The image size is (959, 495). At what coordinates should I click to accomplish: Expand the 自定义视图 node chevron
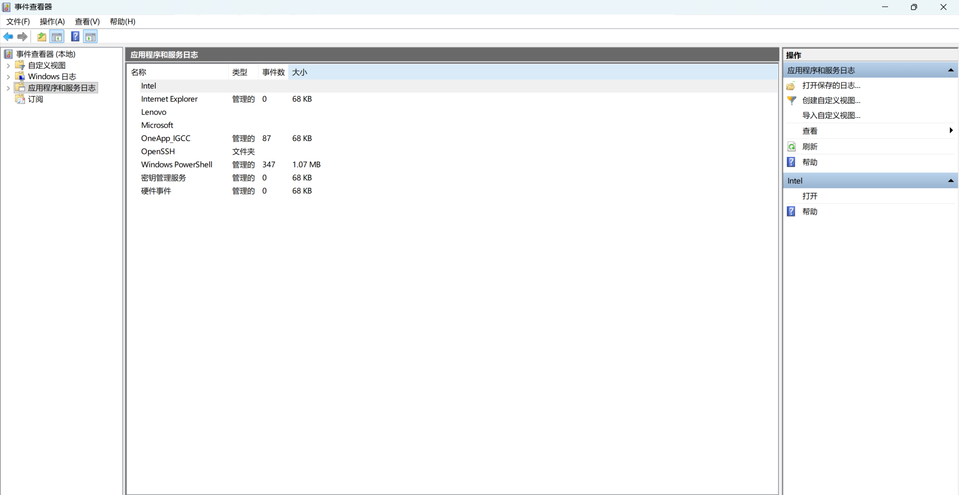tap(8, 65)
